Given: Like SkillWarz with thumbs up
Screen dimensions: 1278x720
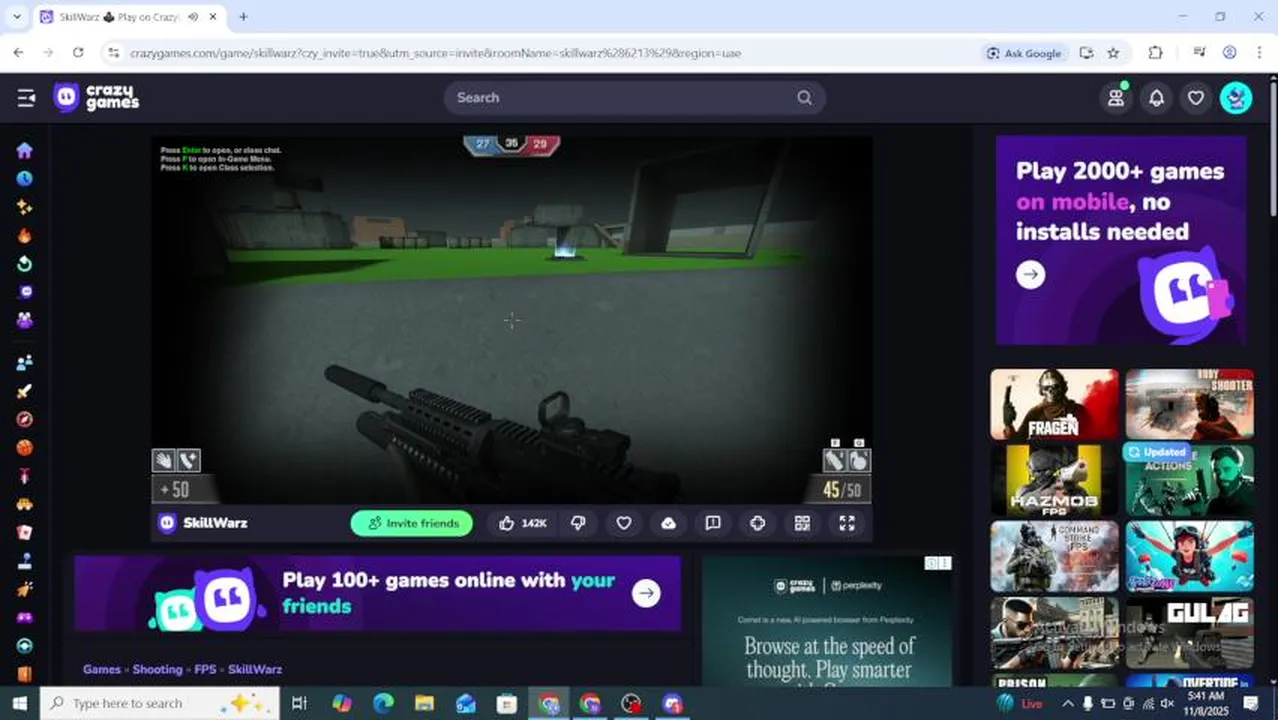Looking at the screenshot, I should pyautogui.click(x=524, y=523).
